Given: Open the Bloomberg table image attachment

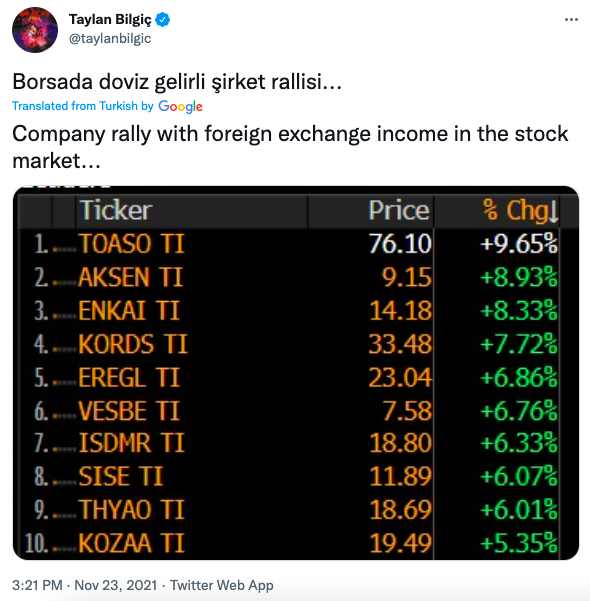Looking at the screenshot, I should coord(296,373).
